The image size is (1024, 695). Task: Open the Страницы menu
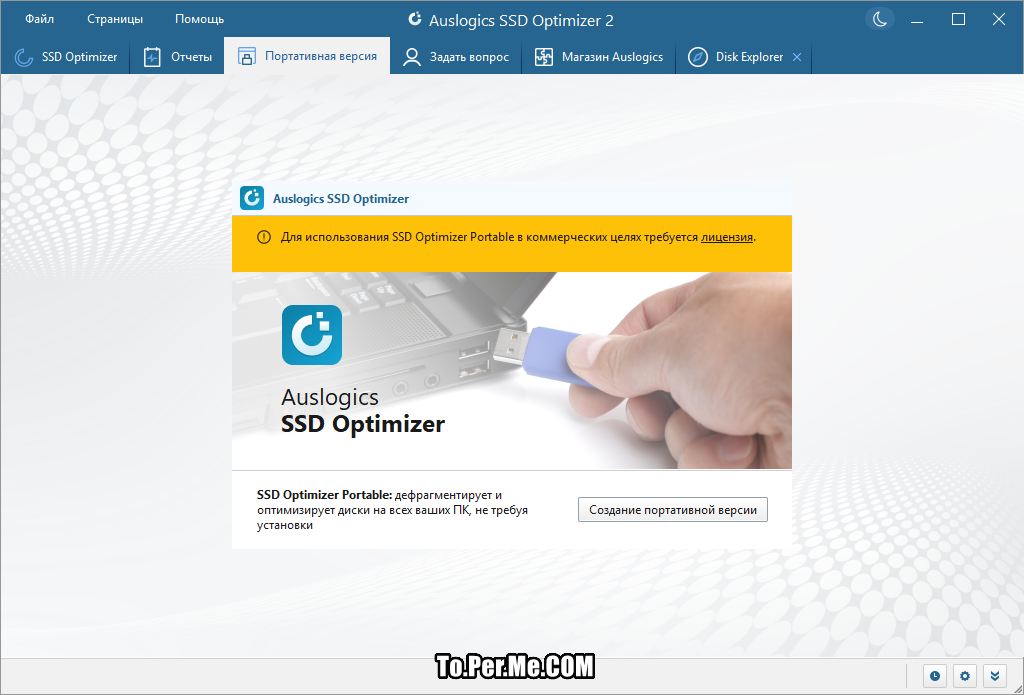click(115, 19)
